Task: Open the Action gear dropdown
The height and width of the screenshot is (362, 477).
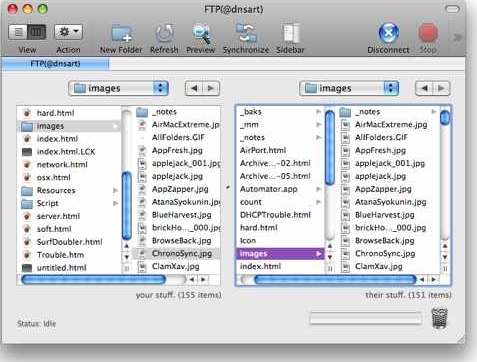Action: coord(68,32)
